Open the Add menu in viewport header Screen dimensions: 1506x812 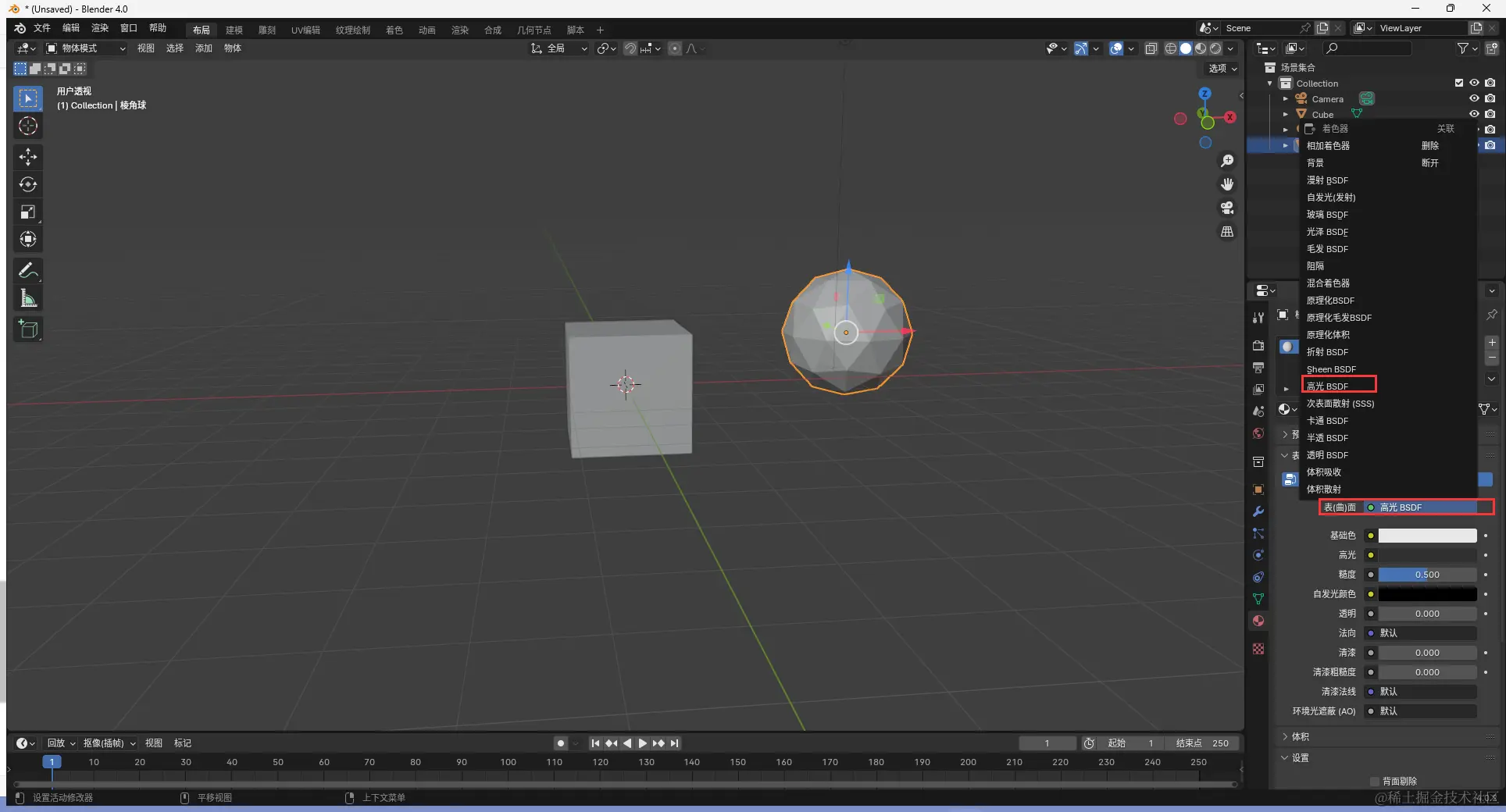(x=204, y=48)
